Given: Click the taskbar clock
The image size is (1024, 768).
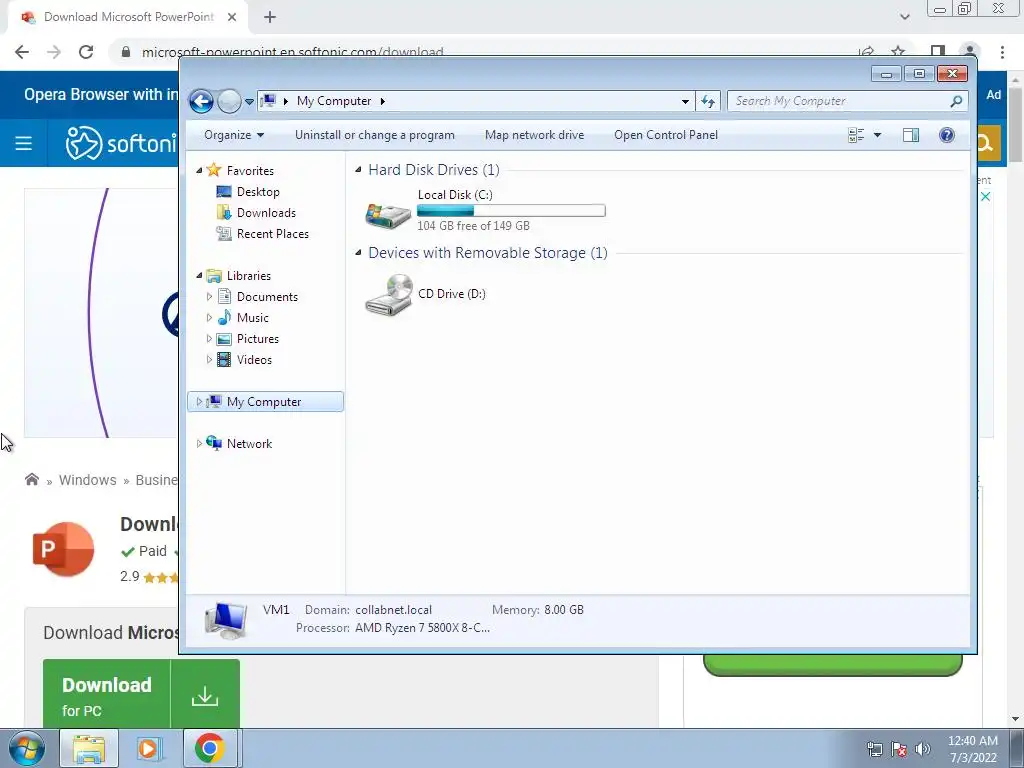Looking at the screenshot, I should (972, 749).
